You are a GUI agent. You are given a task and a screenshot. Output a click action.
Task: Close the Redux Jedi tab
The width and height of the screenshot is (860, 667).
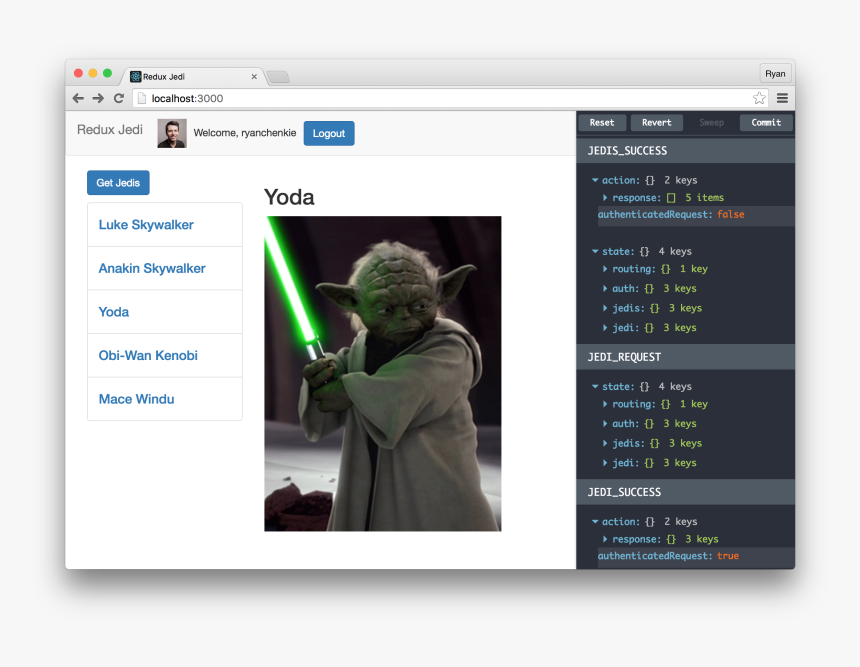pos(254,76)
